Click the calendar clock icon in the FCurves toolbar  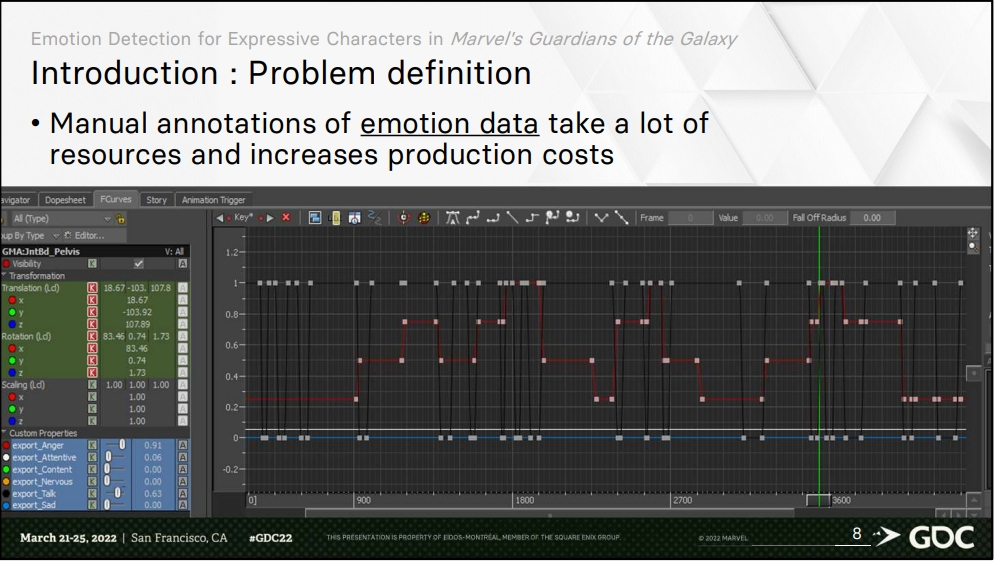(354, 217)
